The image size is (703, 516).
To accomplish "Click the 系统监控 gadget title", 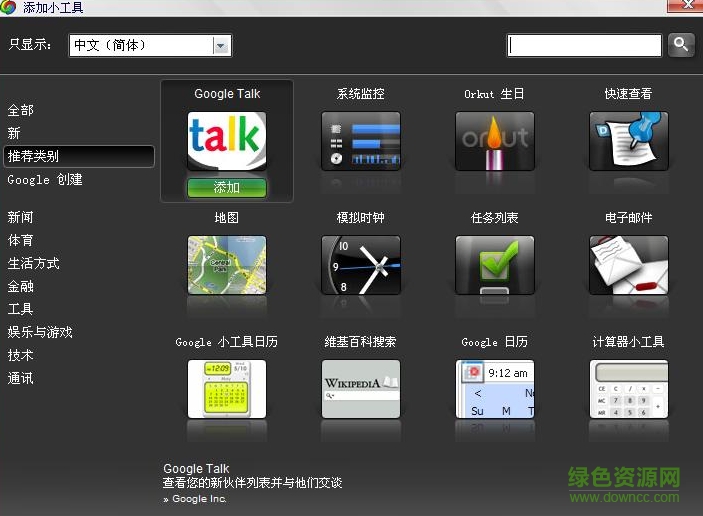I will pyautogui.click(x=360, y=94).
